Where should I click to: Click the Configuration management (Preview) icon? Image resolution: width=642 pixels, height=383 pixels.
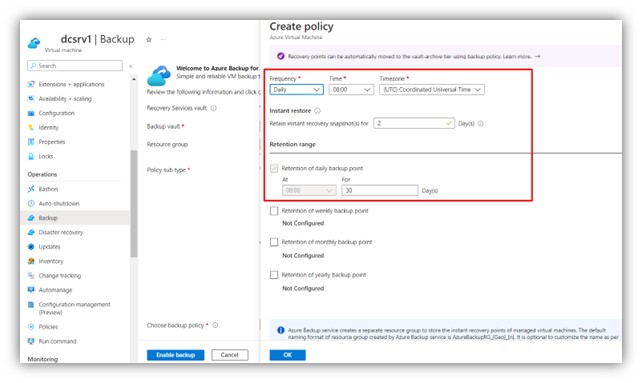tap(31, 304)
